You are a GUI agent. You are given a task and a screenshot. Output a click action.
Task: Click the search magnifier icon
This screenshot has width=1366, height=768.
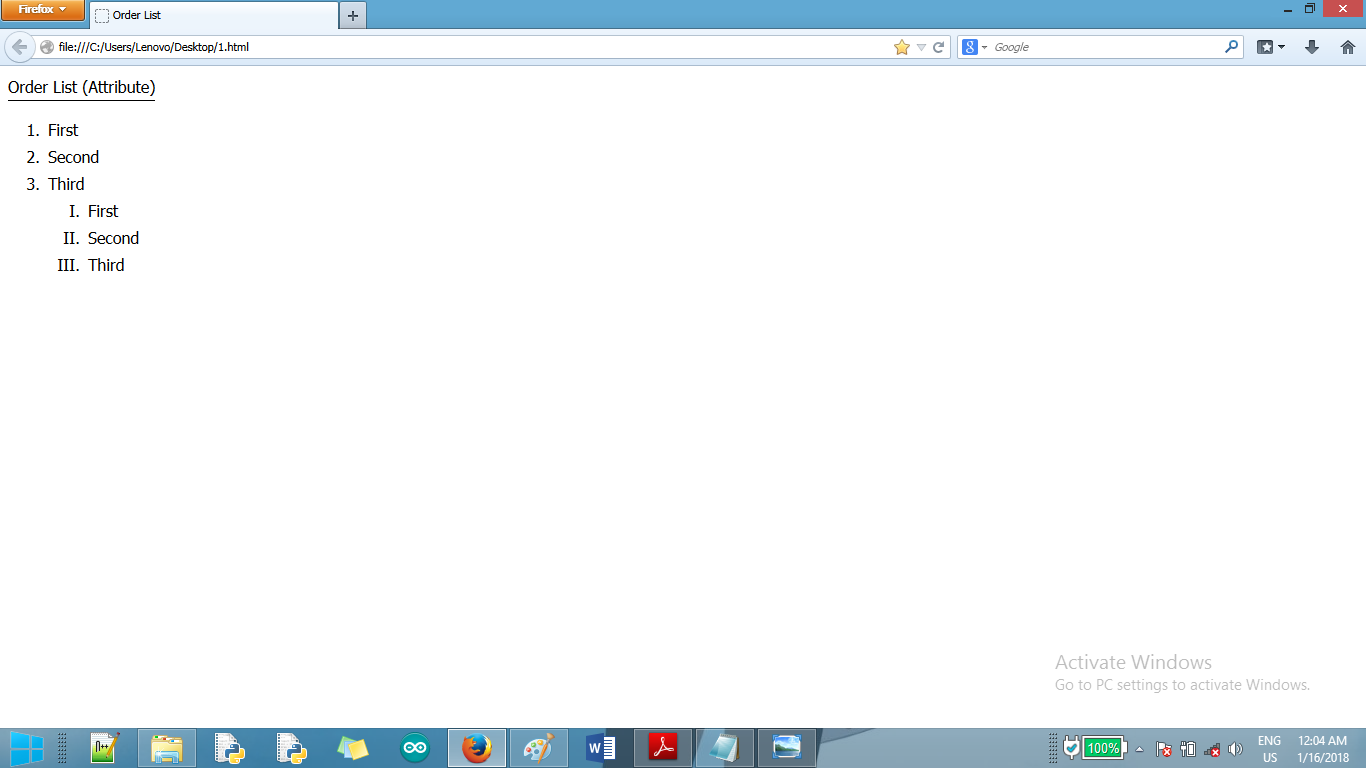[x=1232, y=47]
